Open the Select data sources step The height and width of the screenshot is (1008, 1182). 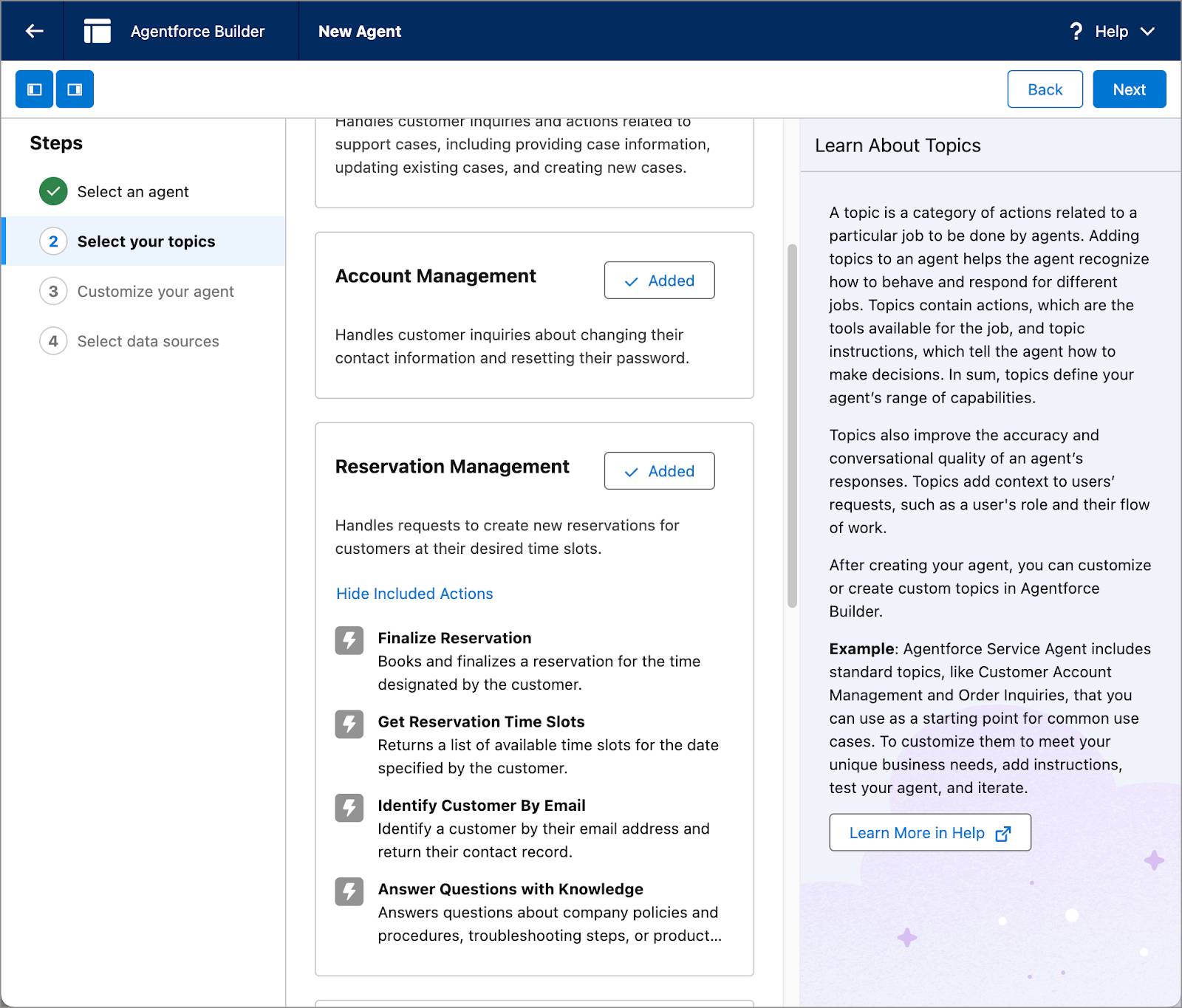coord(148,341)
